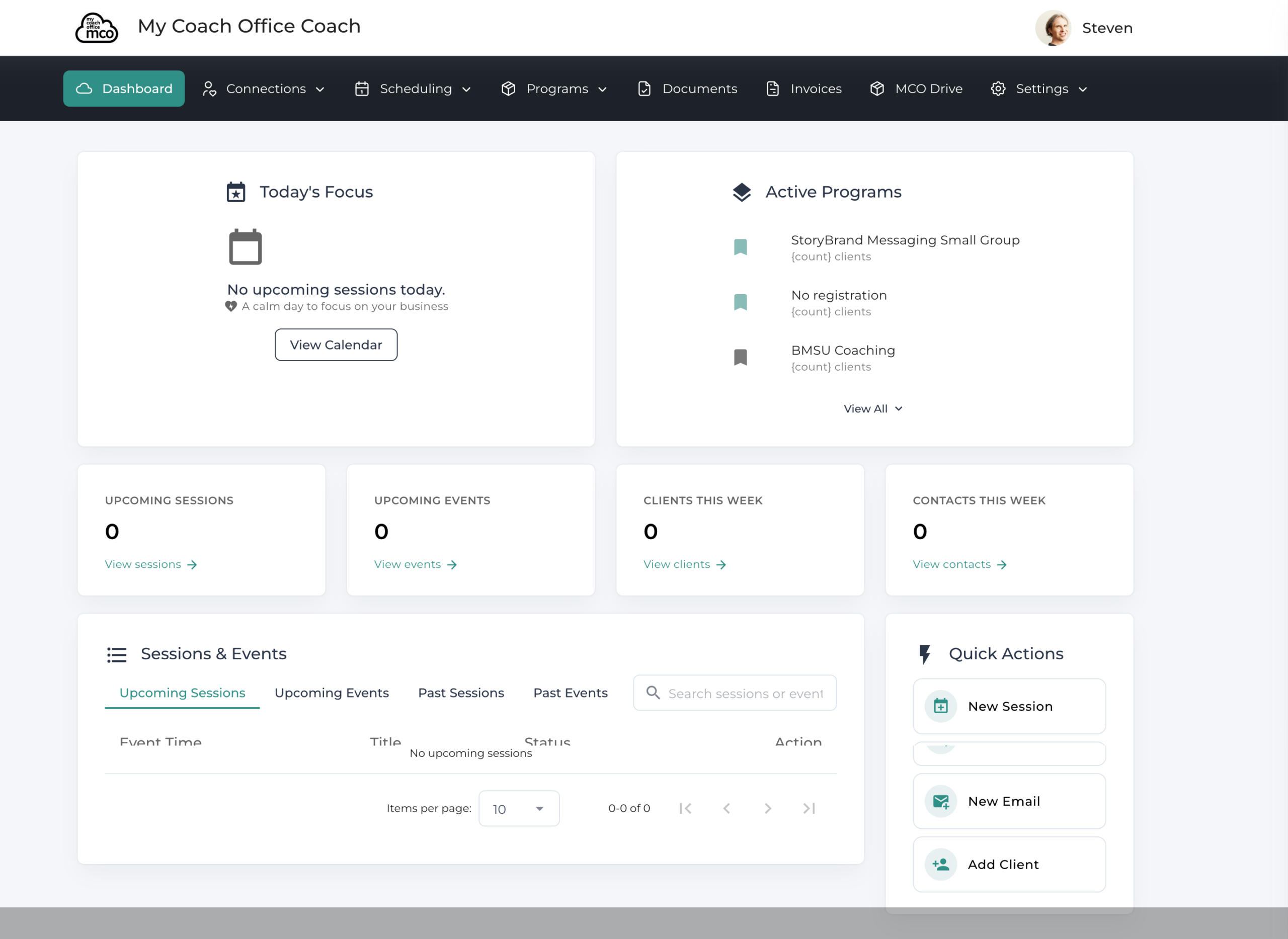Click the Connections person-heart icon
Viewport: 1288px width, 939px height.
210,89
